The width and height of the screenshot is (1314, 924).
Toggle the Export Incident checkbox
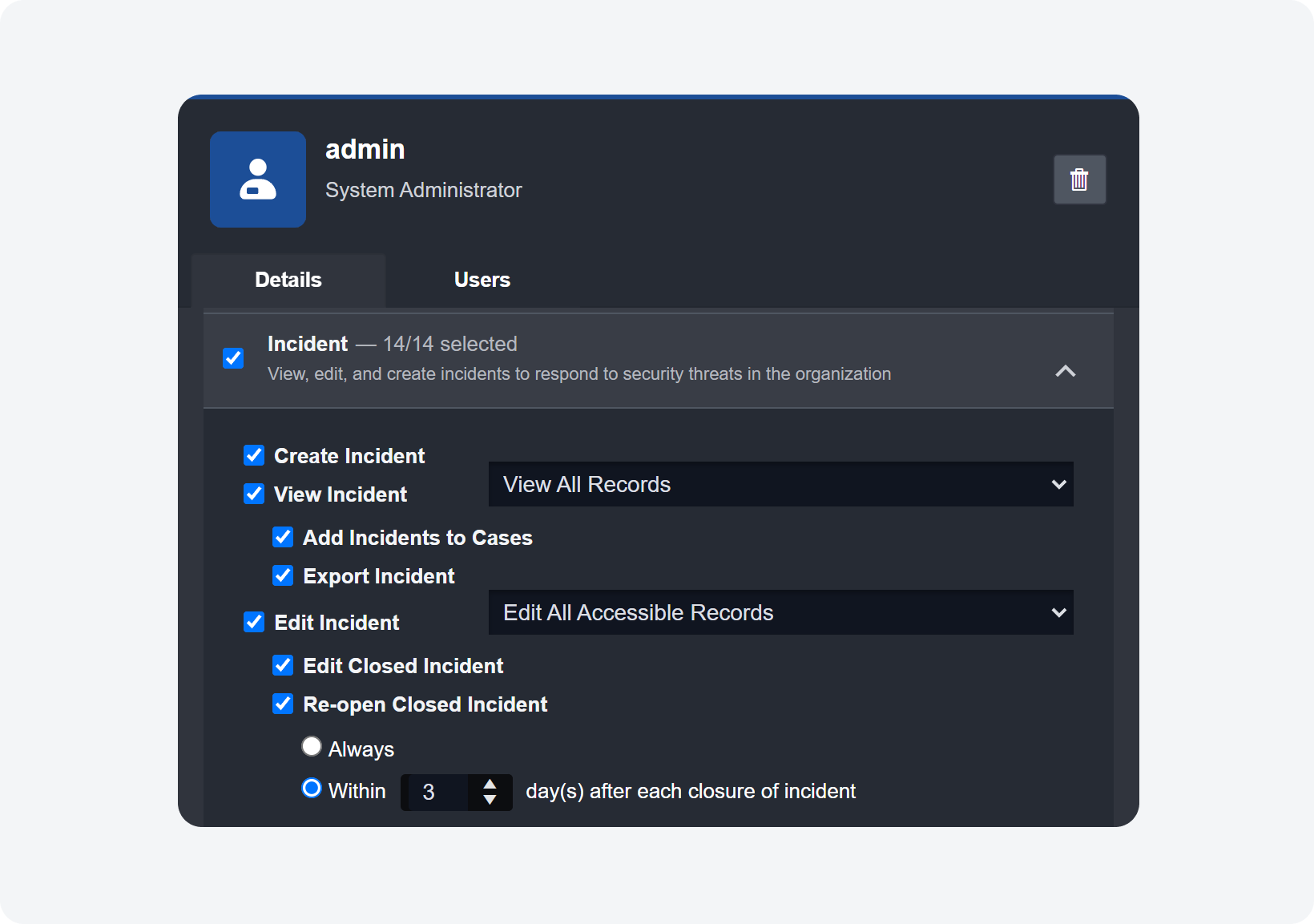[x=283, y=575]
